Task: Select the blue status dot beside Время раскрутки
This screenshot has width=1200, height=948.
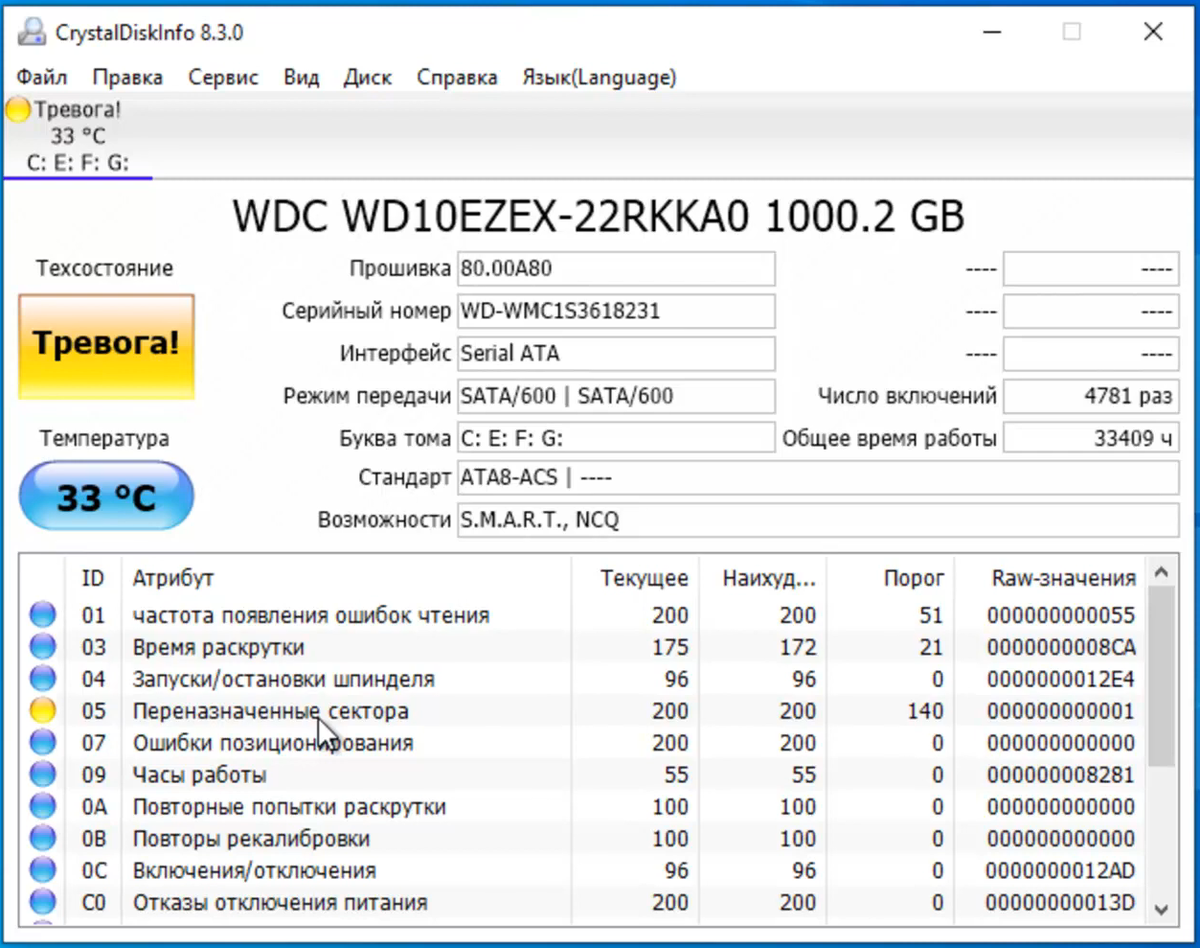Action: click(x=42, y=646)
